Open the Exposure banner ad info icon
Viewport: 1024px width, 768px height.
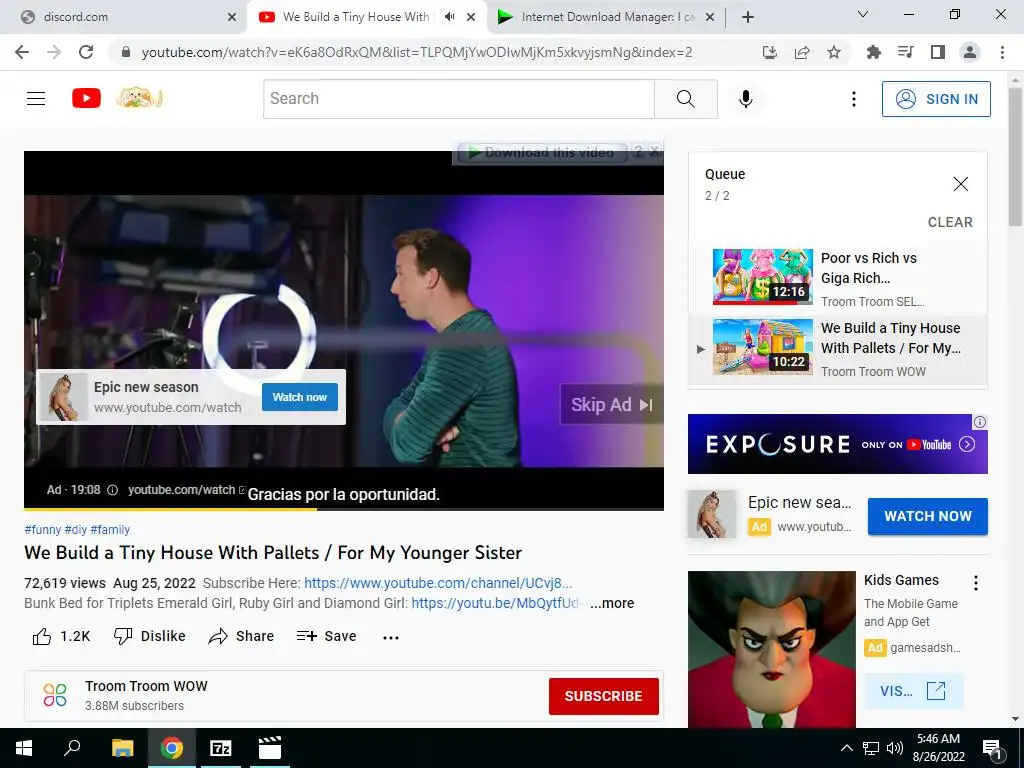click(980, 422)
